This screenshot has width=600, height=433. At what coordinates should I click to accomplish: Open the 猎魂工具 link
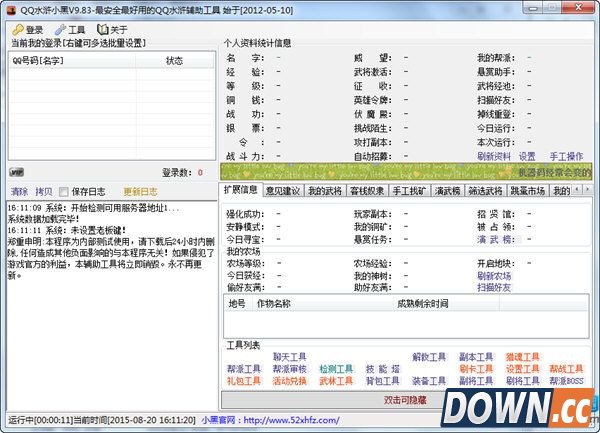(x=522, y=357)
